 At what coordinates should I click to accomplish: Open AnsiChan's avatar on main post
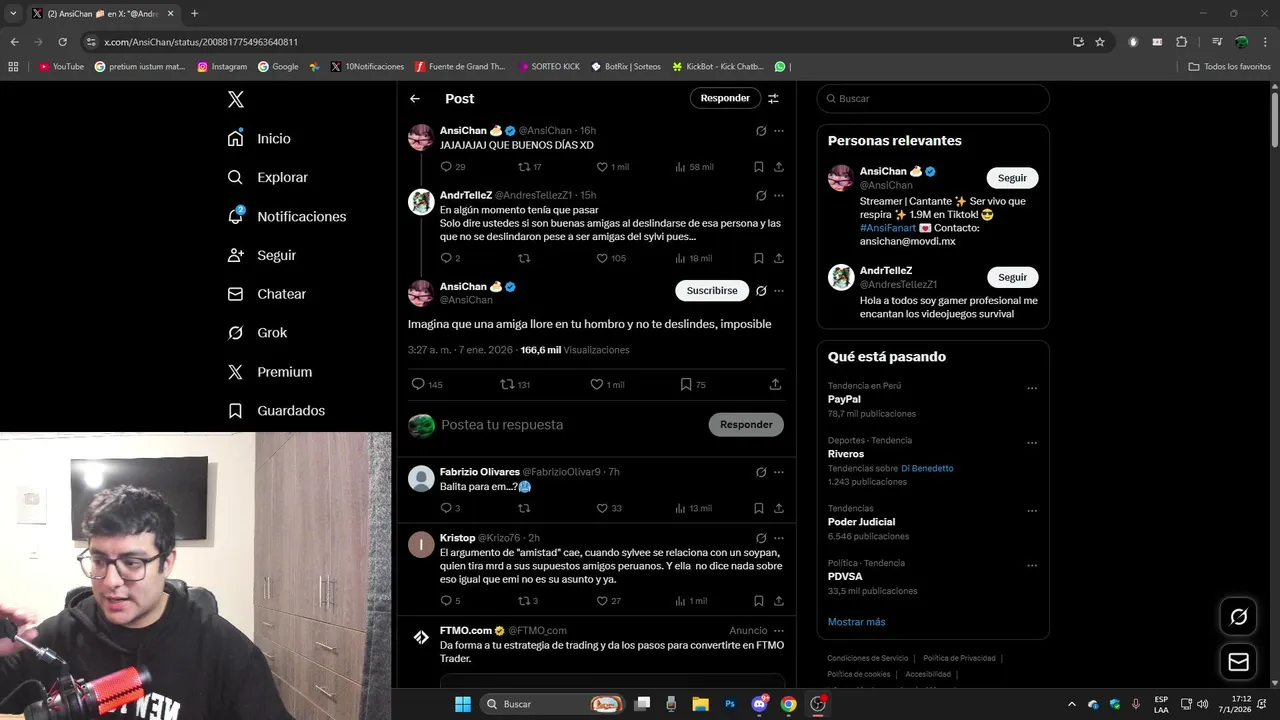tap(421, 293)
